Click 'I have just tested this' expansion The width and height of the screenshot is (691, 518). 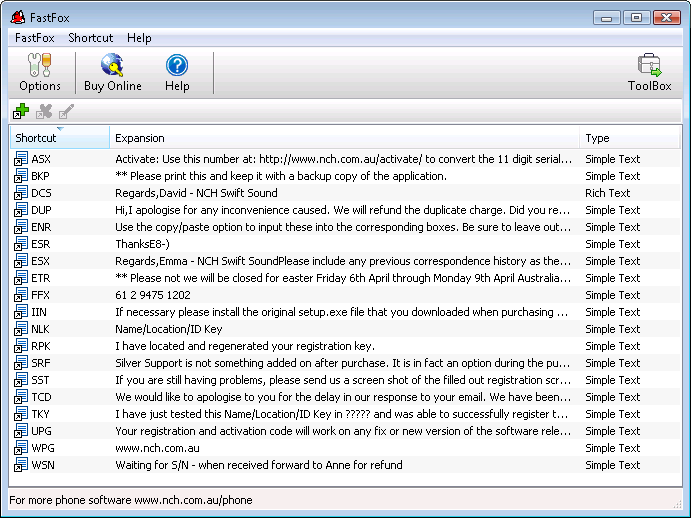[x=342, y=414]
